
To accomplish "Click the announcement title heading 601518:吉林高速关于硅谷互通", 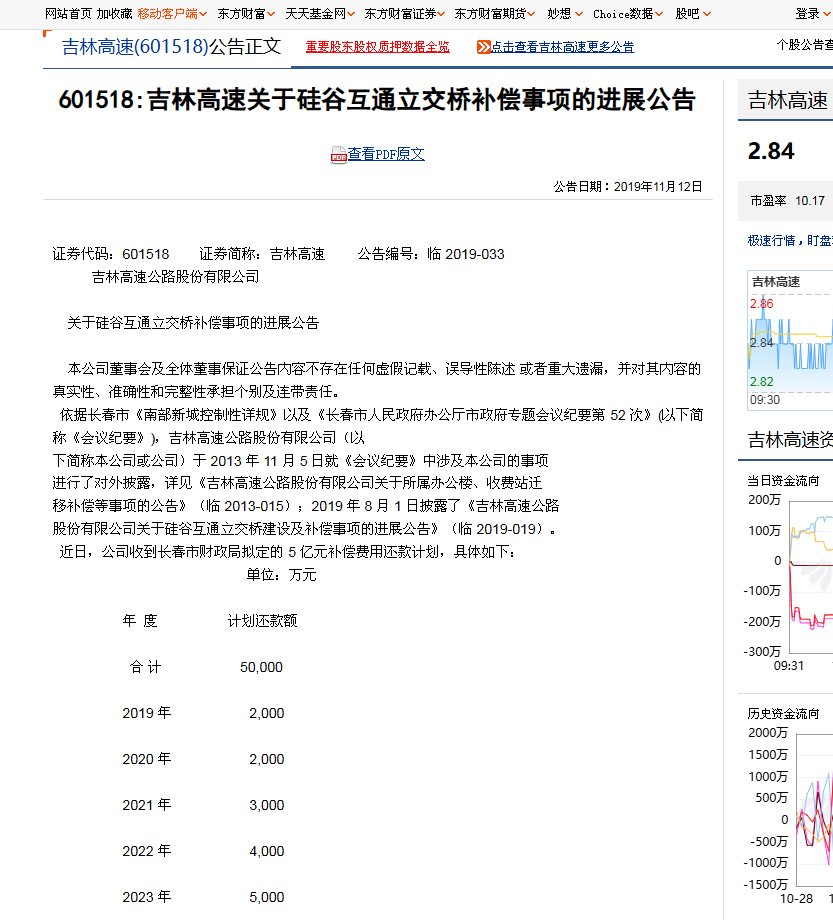I will (x=377, y=100).
